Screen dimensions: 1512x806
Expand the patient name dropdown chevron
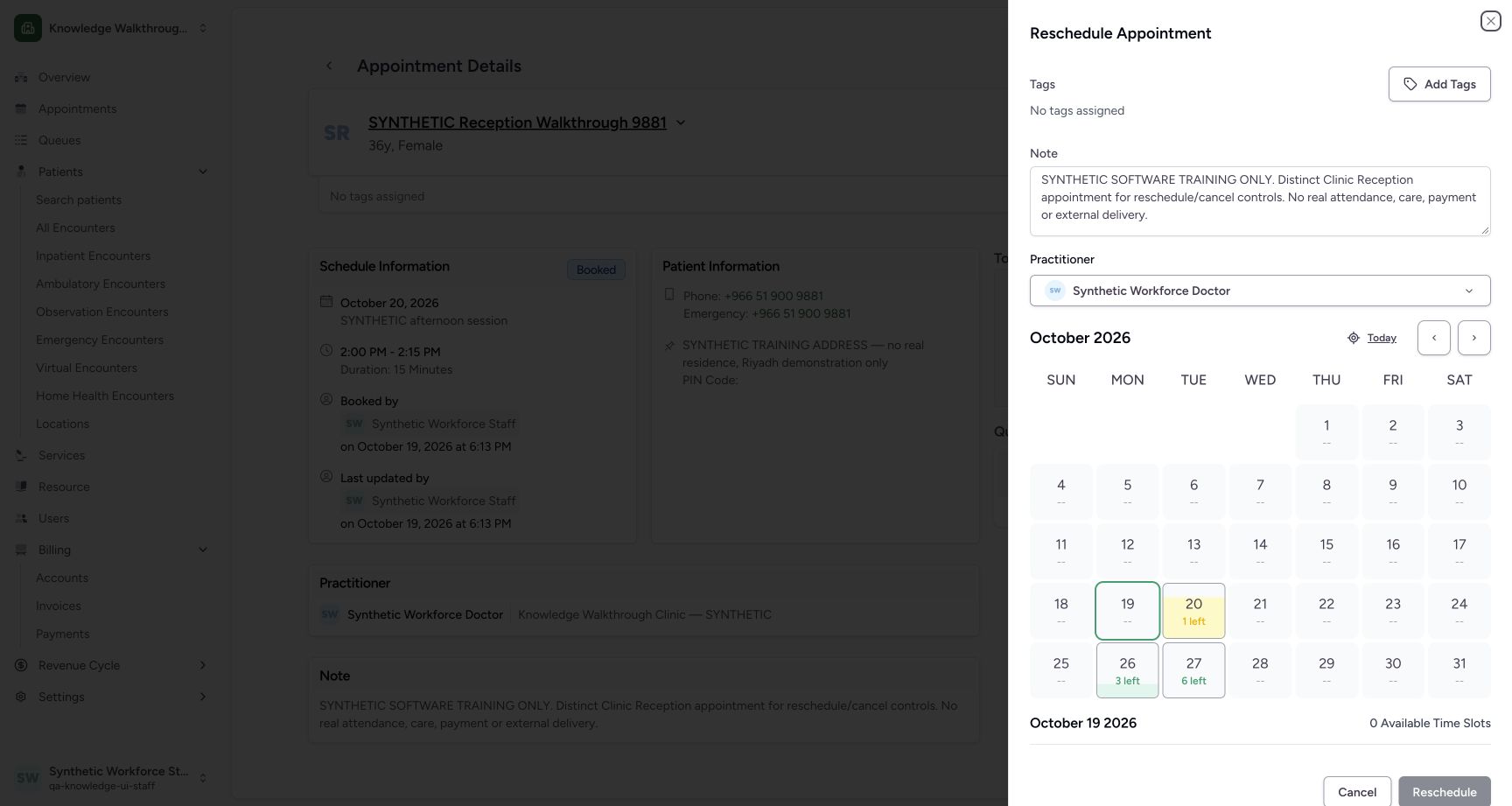click(681, 123)
